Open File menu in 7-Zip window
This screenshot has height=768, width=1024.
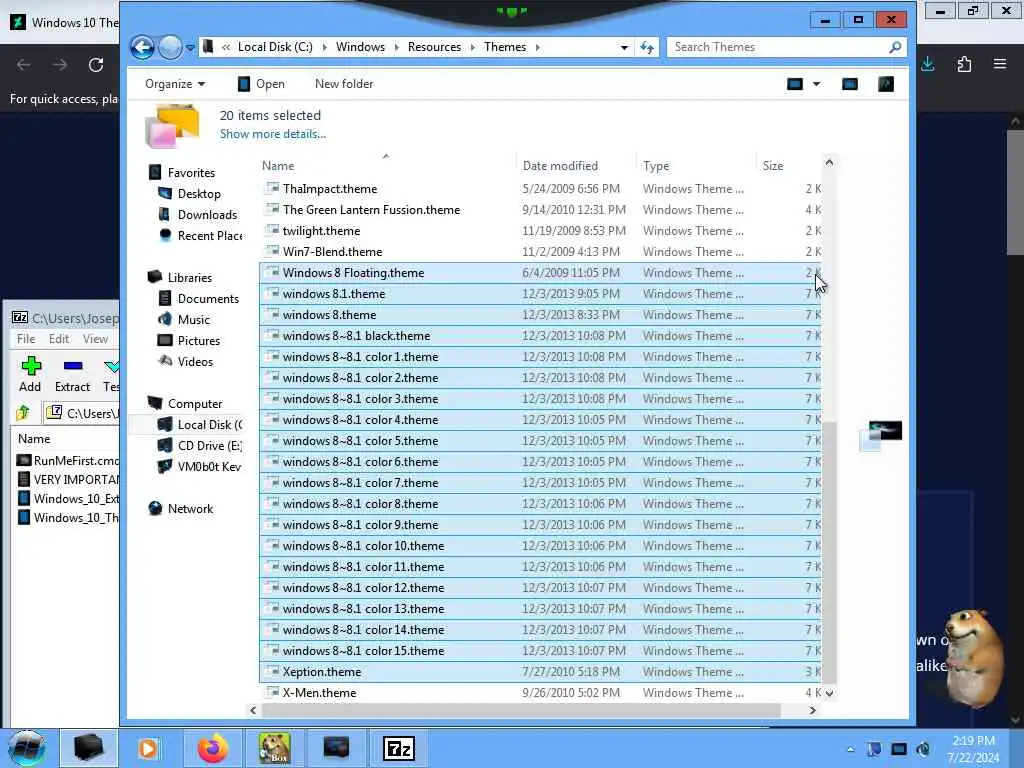pyautogui.click(x=26, y=339)
